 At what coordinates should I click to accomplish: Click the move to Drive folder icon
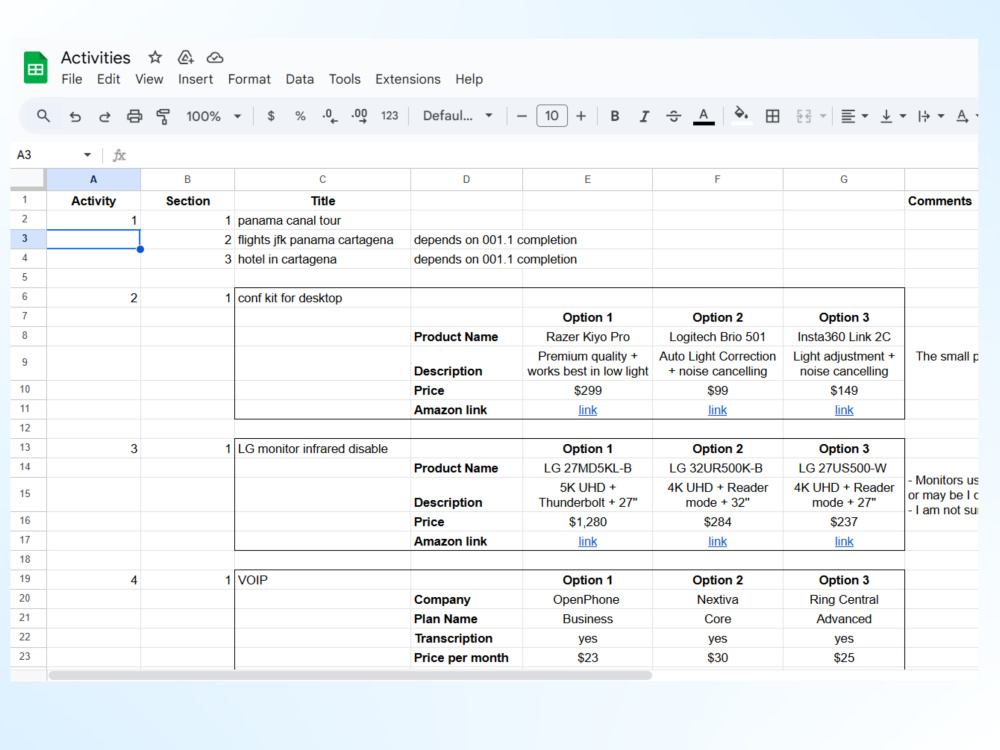(186, 57)
